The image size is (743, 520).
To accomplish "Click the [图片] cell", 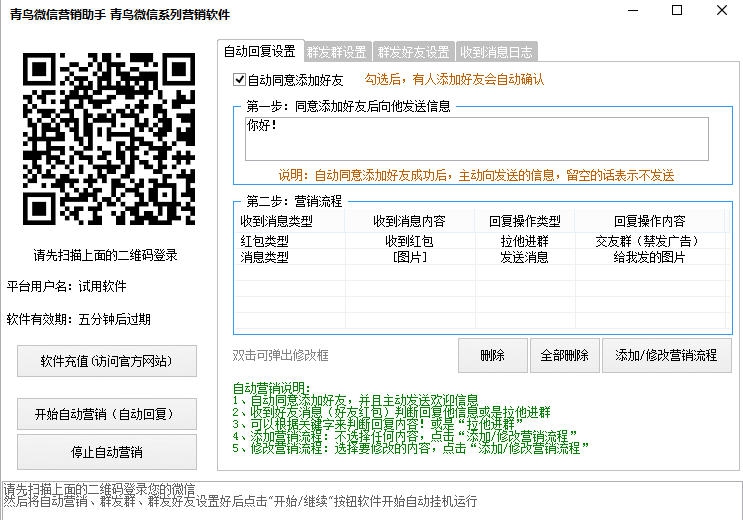I will (409, 257).
